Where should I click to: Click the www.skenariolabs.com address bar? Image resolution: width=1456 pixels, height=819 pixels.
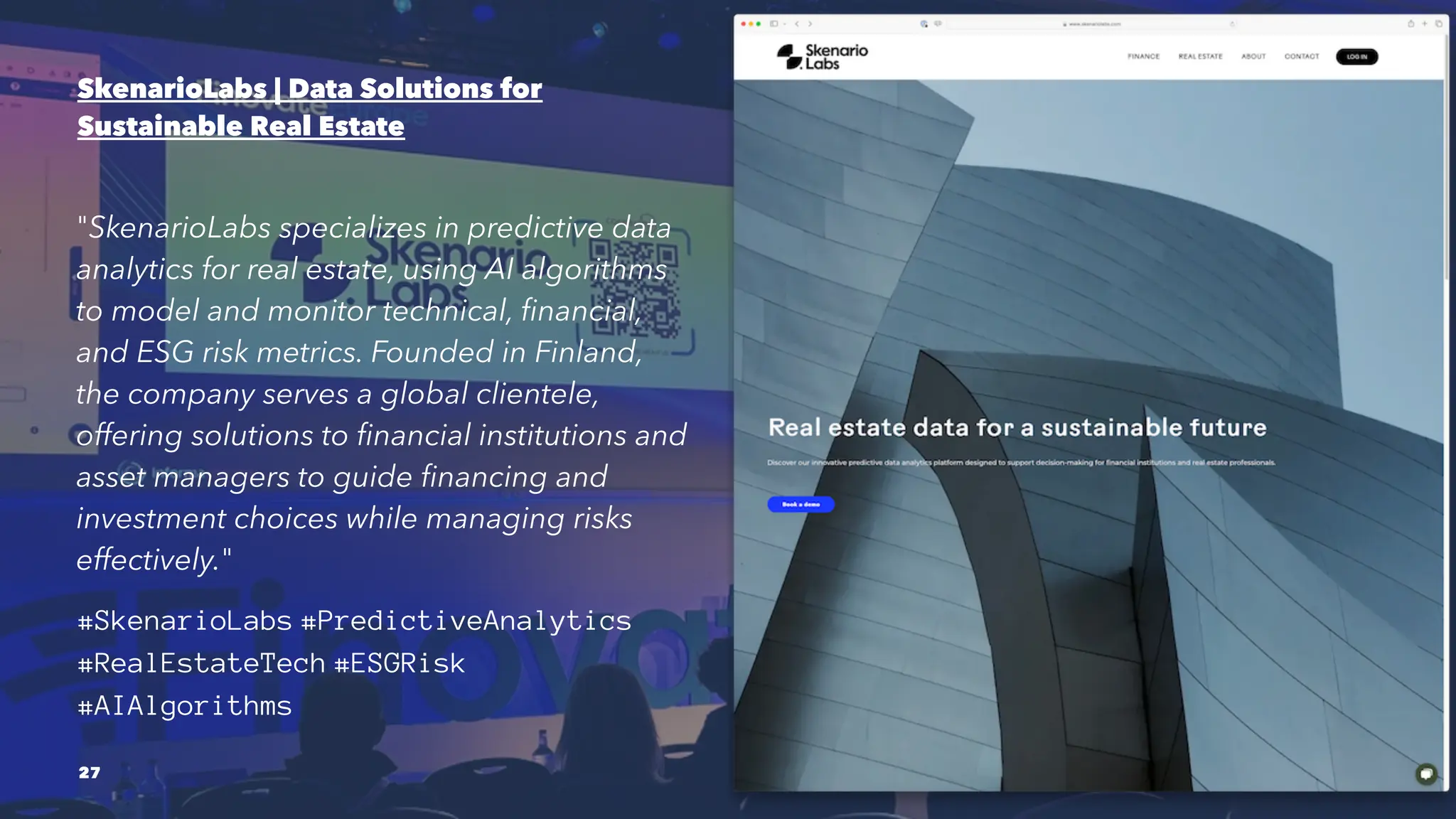(1092, 24)
